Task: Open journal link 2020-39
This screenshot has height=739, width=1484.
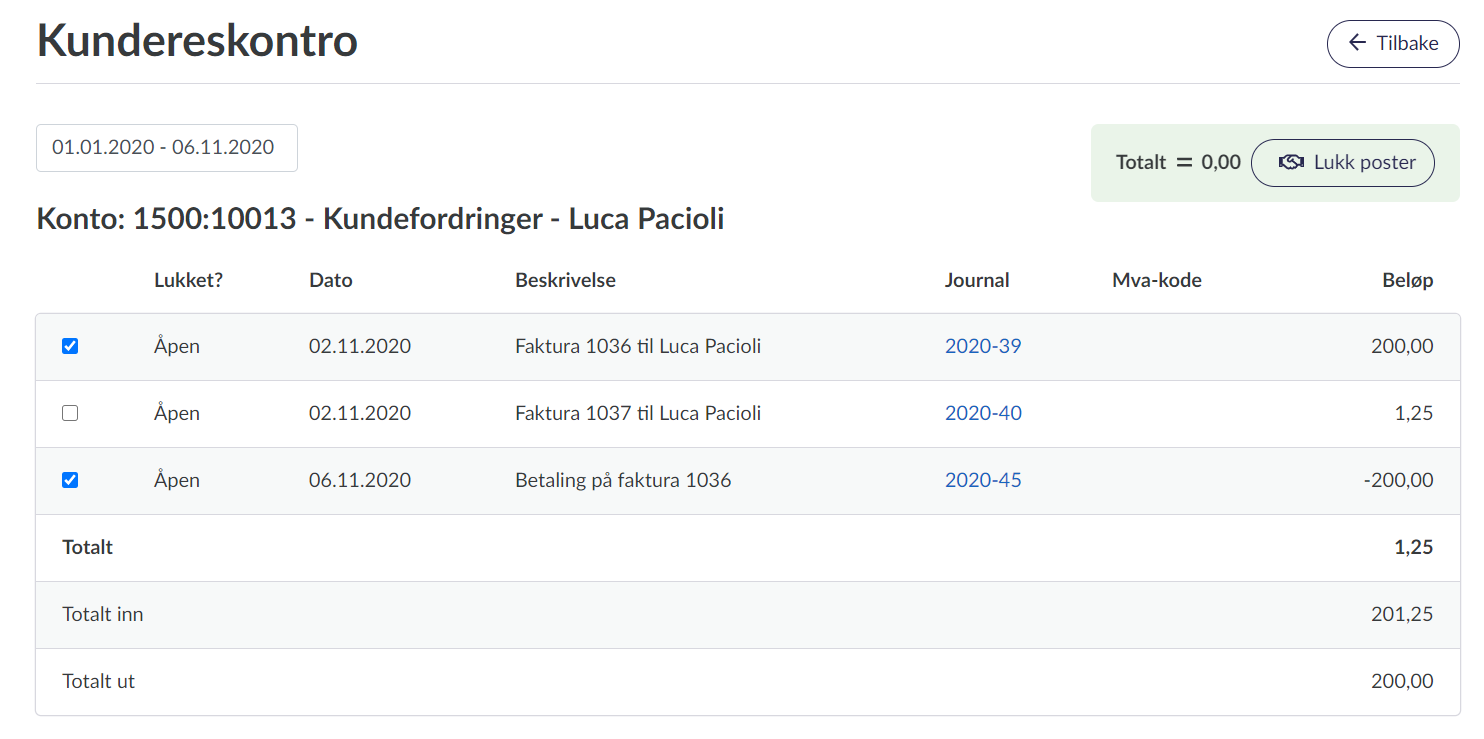Action: coord(983,347)
